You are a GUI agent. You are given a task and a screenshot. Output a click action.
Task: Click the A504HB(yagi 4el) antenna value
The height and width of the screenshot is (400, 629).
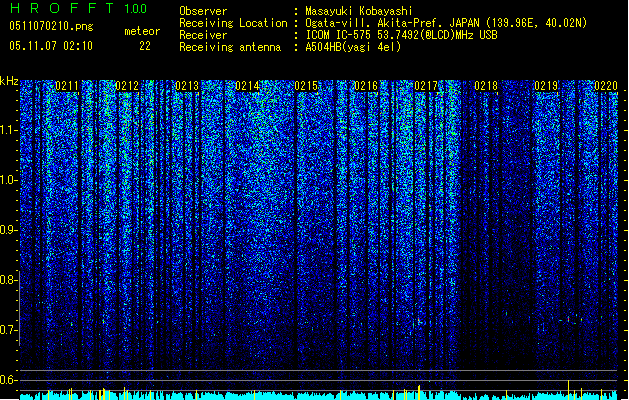[353, 47]
